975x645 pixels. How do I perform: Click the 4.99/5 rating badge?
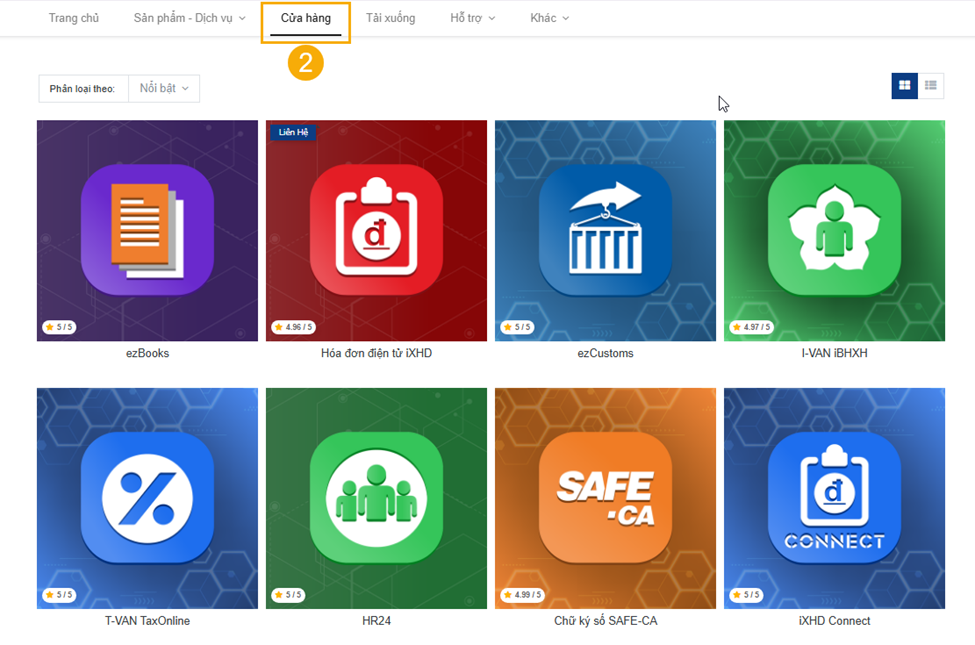tap(522, 595)
